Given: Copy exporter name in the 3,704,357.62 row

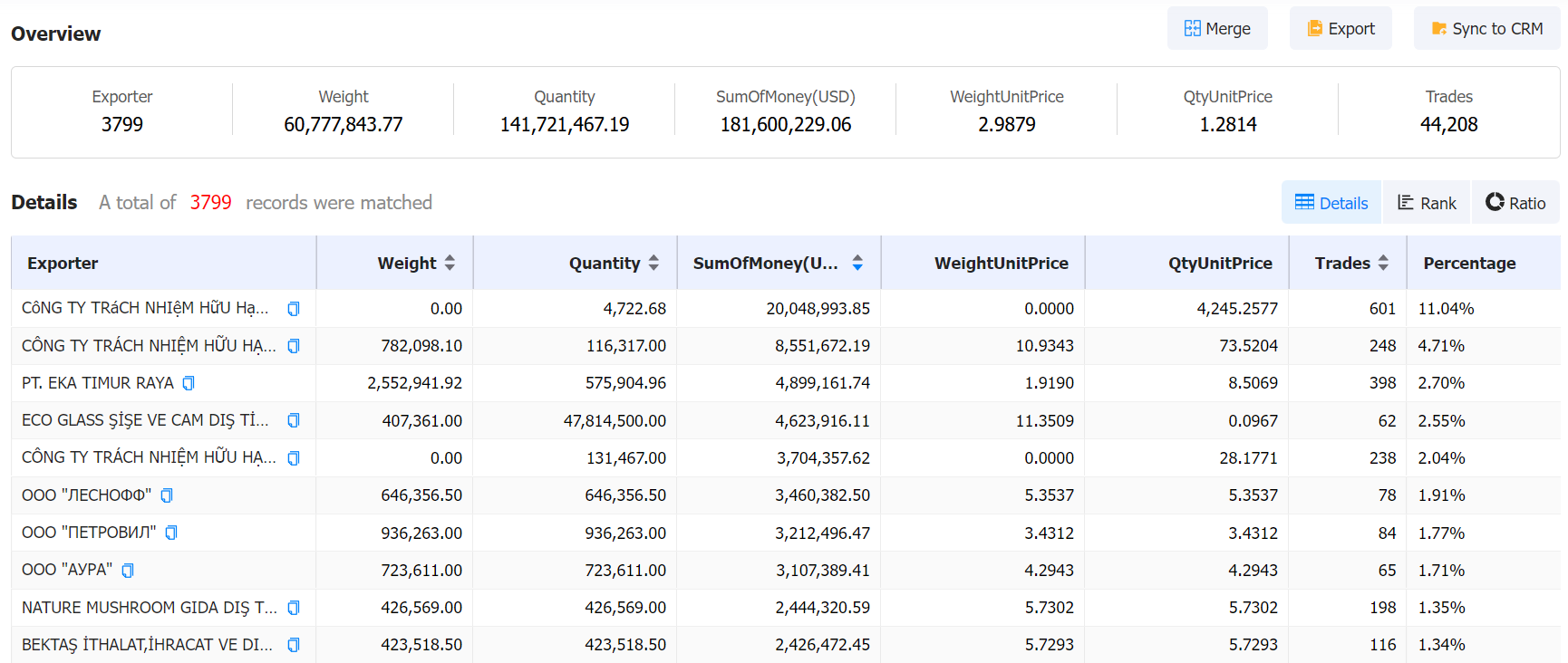Looking at the screenshot, I should click(x=294, y=458).
